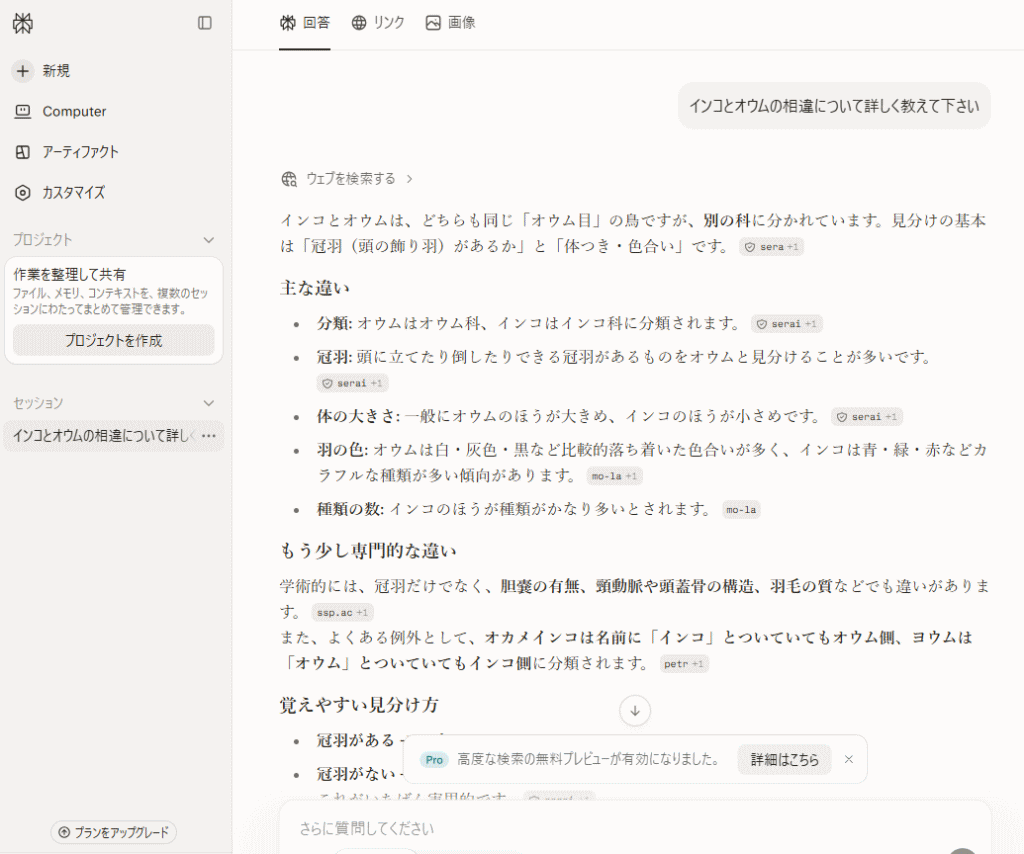Screen dimensions: 1024x854
Task: Open the mo-la +1 citation in 羽の色 bullet
Action: 615,476
